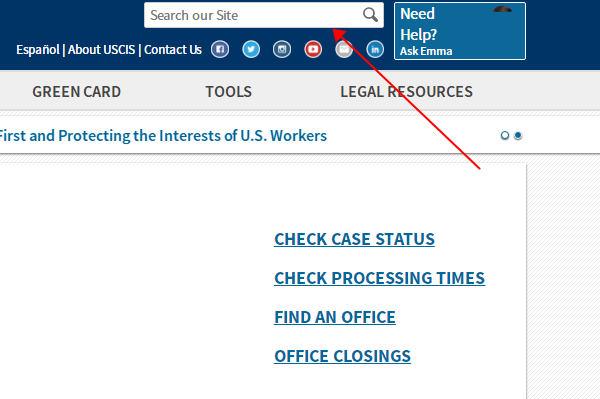Viewport: 600px width, 399px height.
Task: Open the TOOLS menu
Action: (x=228, y=92)
